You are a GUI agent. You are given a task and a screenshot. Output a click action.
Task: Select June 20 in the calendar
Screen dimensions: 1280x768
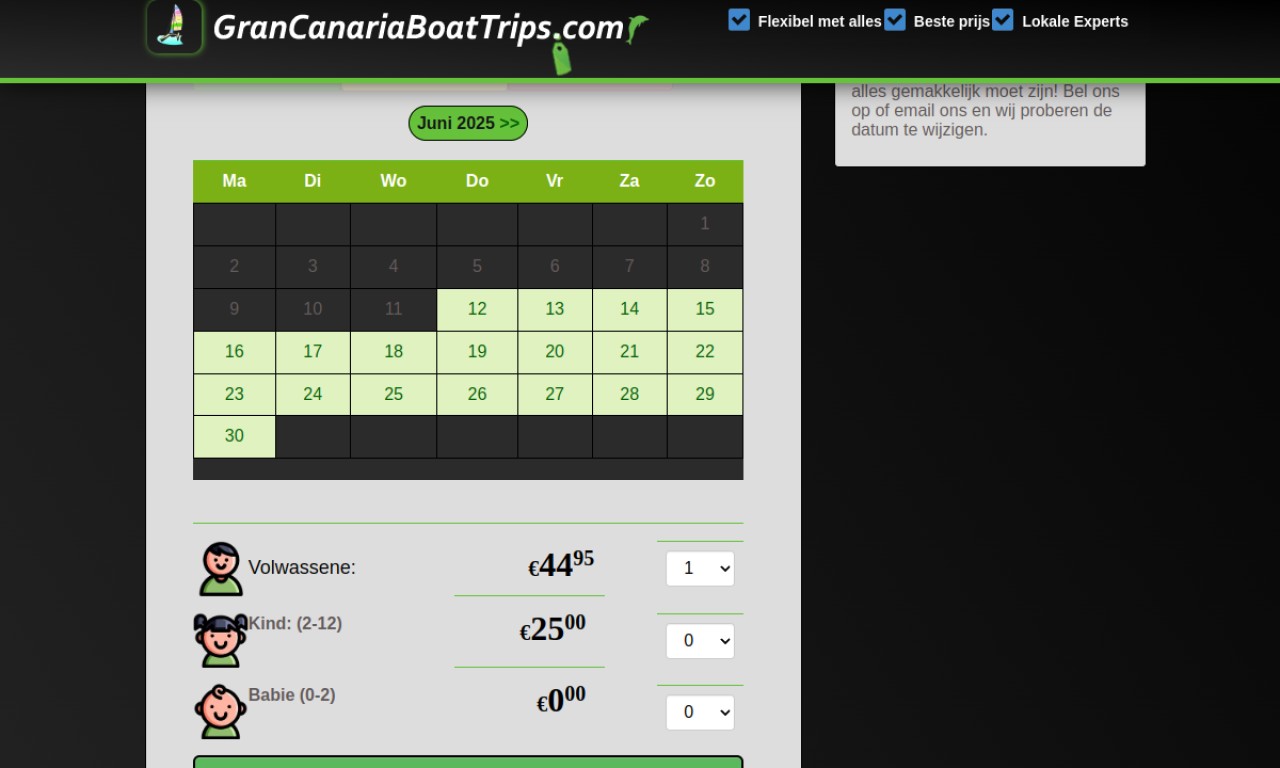[x=555, y=351]
